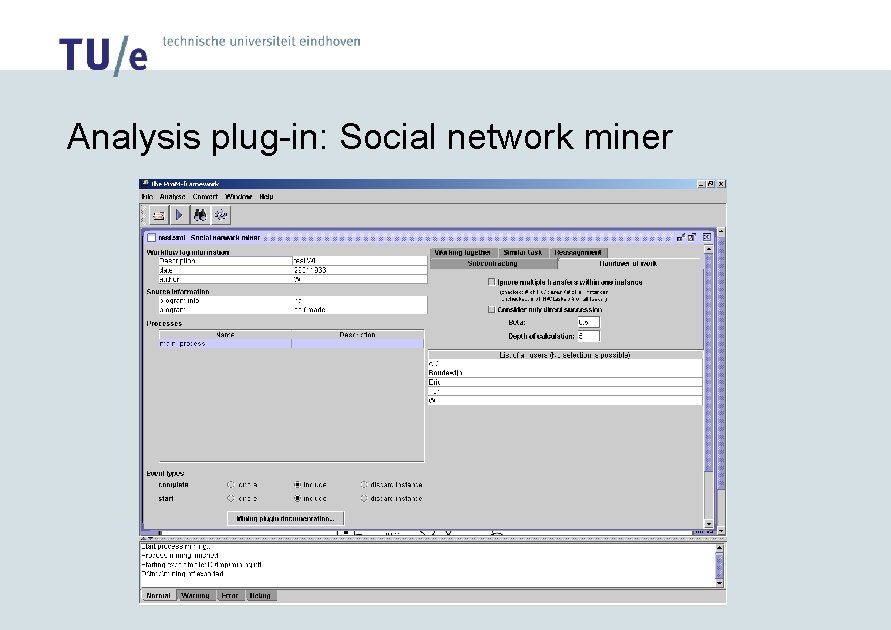Select "ignore" for the start event type
Image resolution: width=891 pixels, height=630 pixels.
coord(229,499)
